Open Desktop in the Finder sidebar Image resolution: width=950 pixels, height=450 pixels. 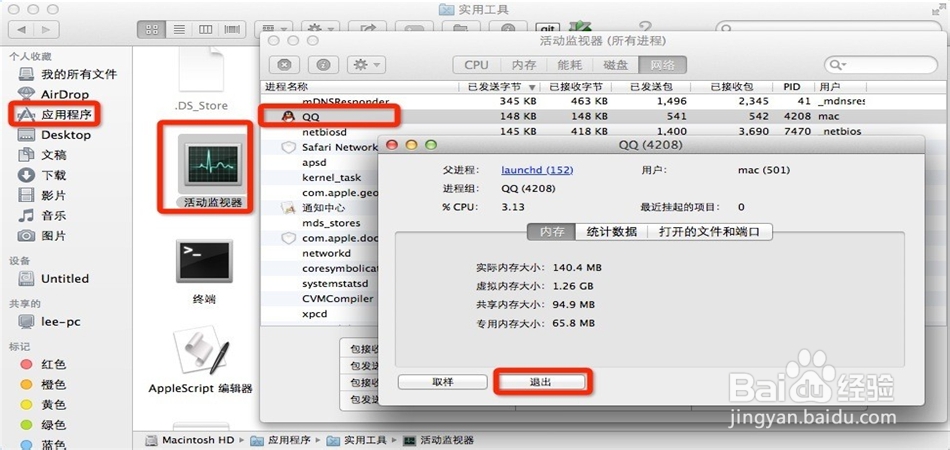54,135
